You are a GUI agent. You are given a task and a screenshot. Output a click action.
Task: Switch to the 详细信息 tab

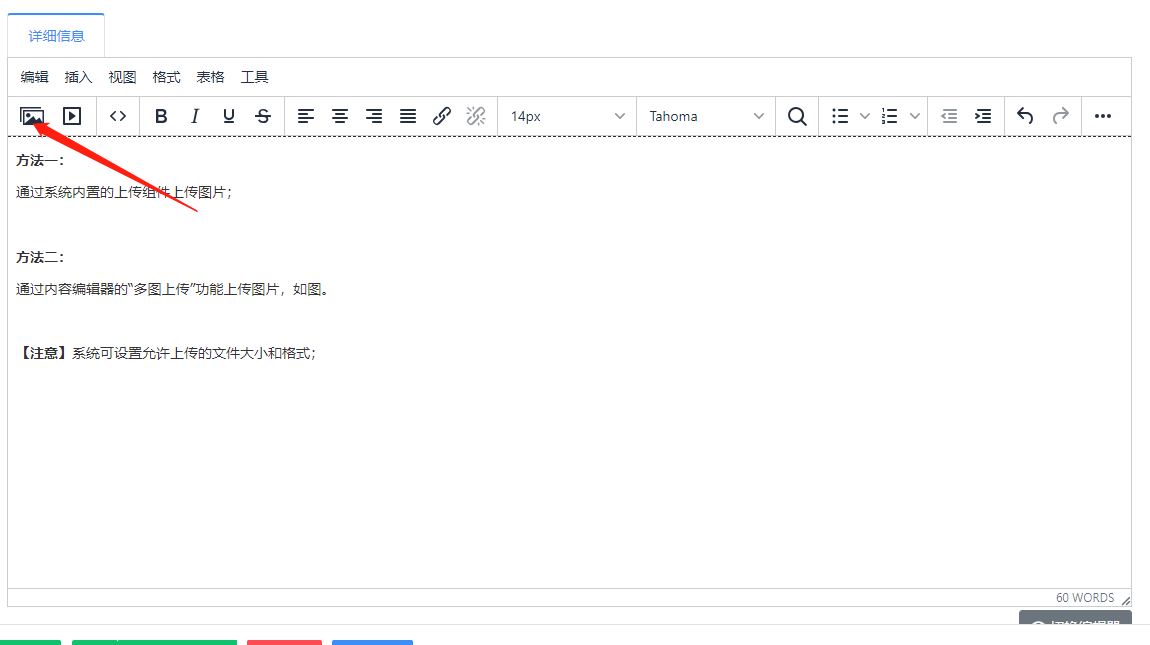point(56,36)
